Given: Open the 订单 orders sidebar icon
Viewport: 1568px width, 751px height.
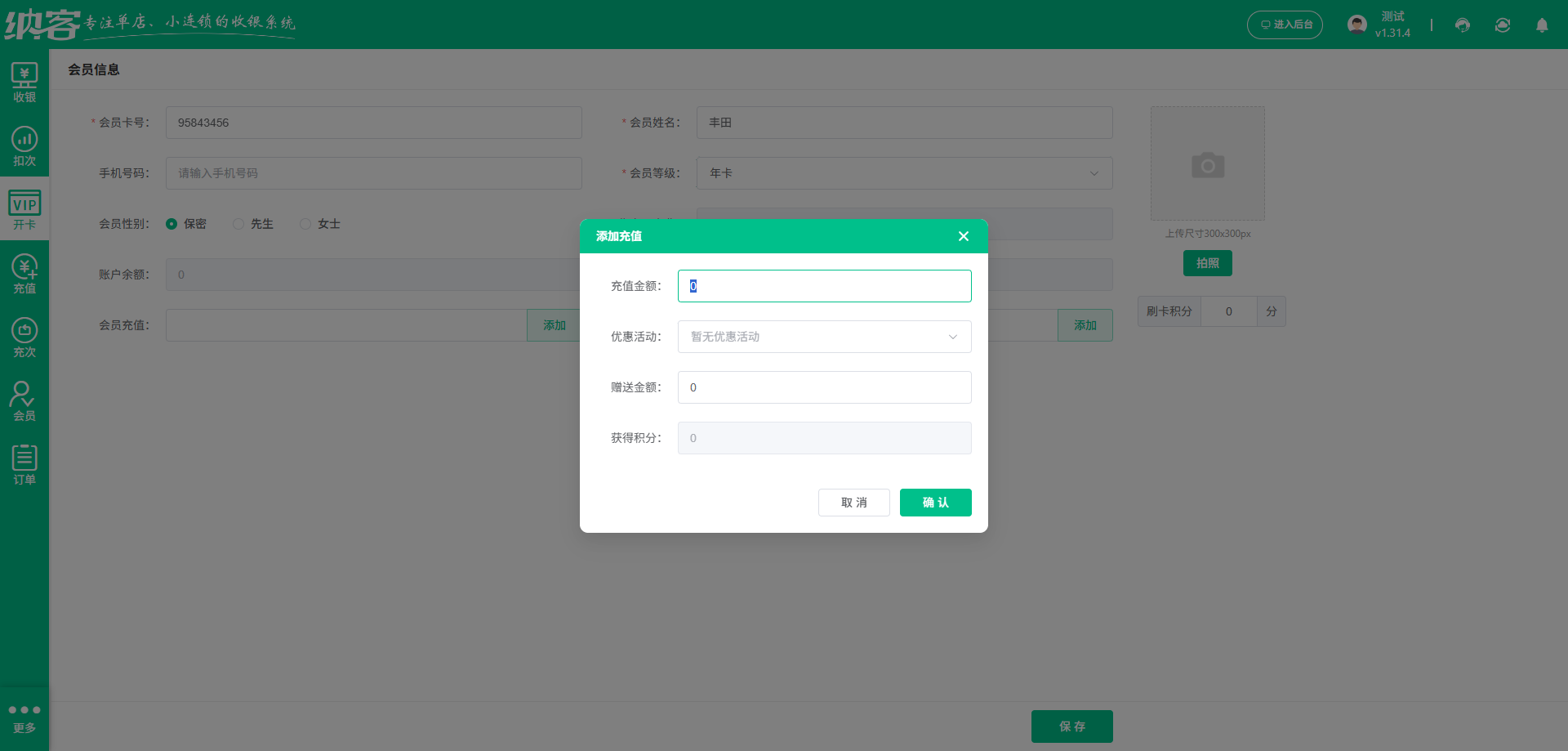Looking at the screenshot, I should pyautogui.click(x=24, y=465).
